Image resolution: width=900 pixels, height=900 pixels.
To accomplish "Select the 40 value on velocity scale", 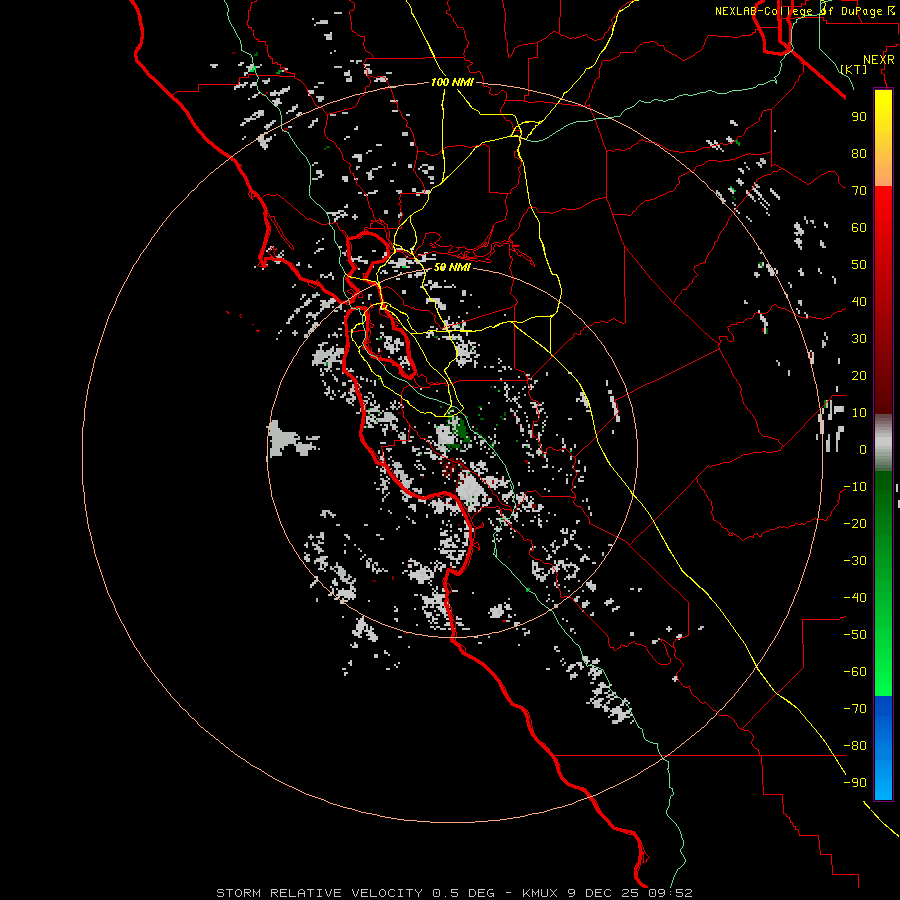I will [859, 301].
